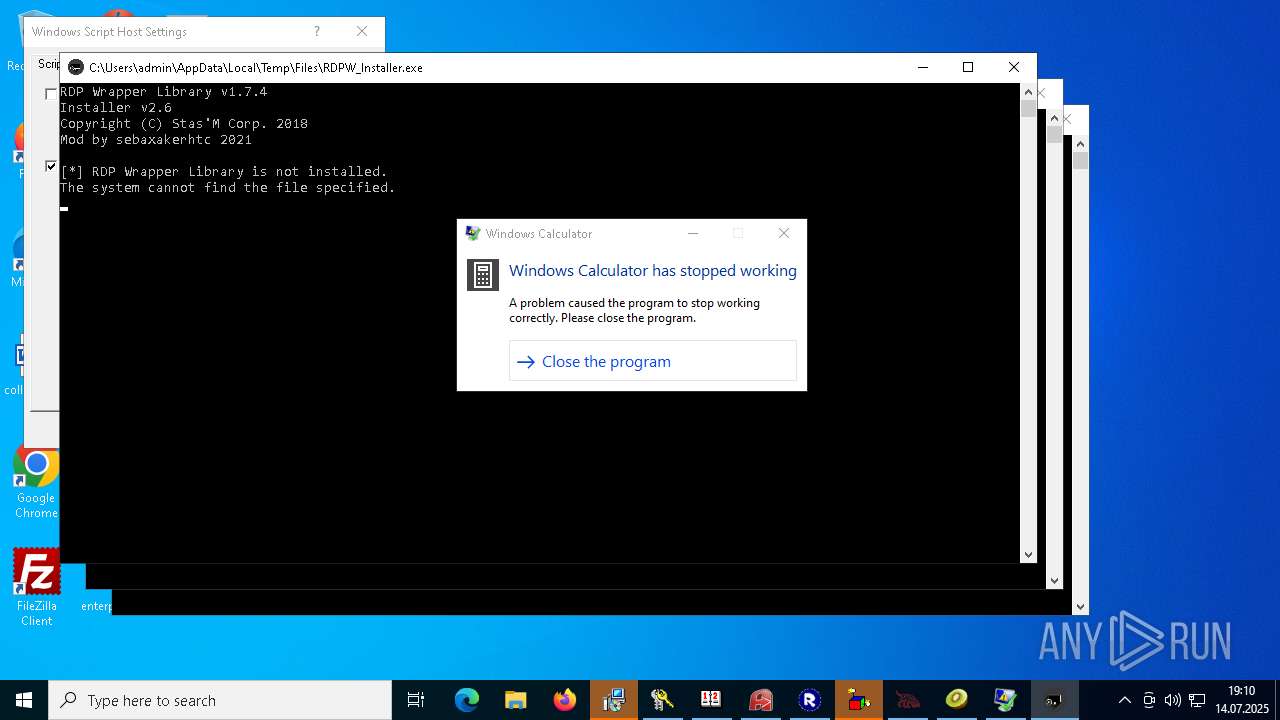Open the Windows Start menu
The image size is (1280, 720).
coord(24,700)
